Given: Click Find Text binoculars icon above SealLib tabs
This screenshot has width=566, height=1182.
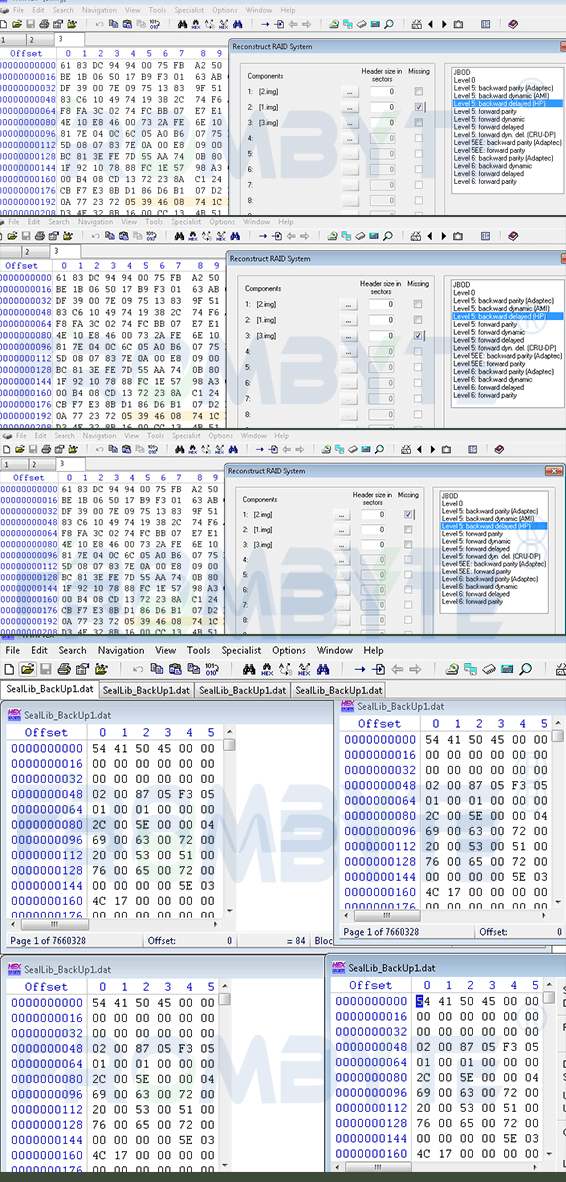Looking at the screenshot, I should [249, 669].
